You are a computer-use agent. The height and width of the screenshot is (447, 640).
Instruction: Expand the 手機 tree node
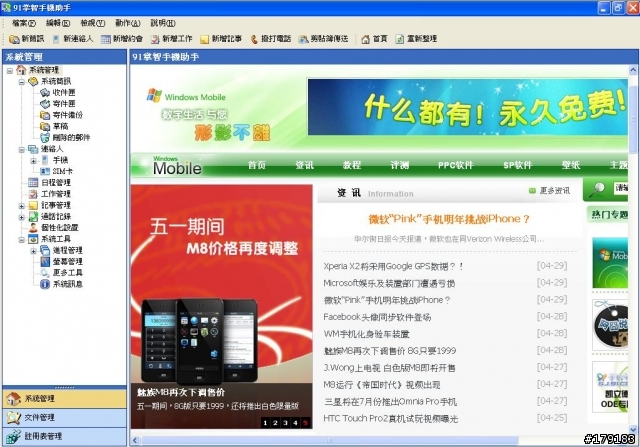pyautogui.click(x=33, y=161)
